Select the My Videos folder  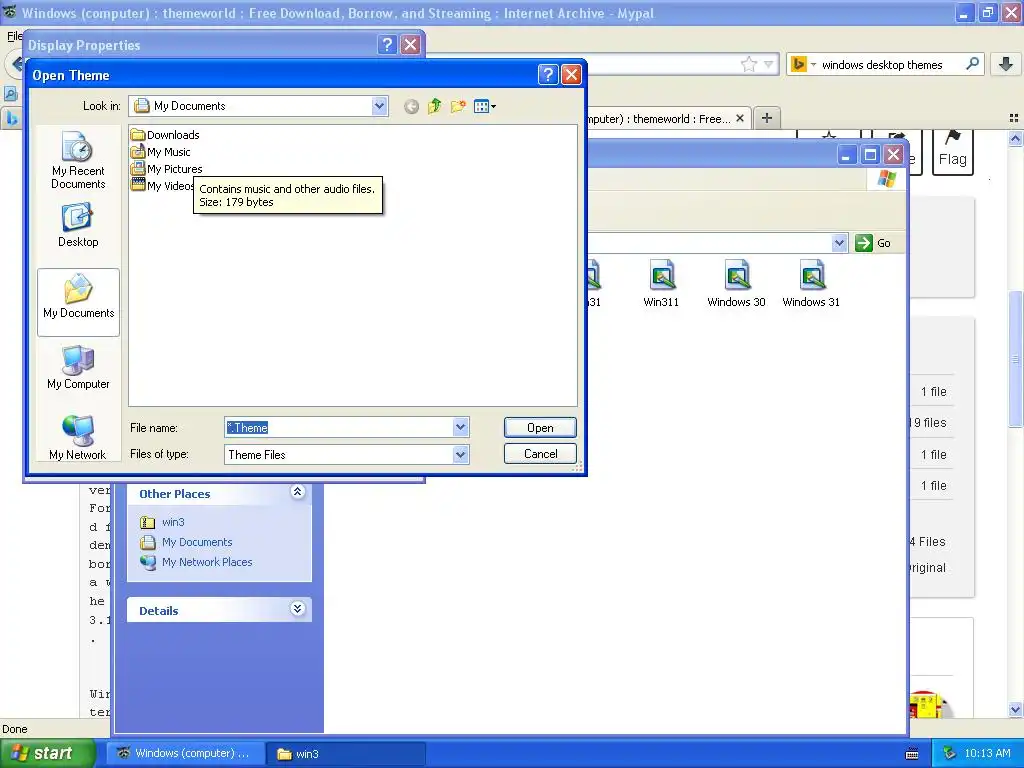[162, 186]
